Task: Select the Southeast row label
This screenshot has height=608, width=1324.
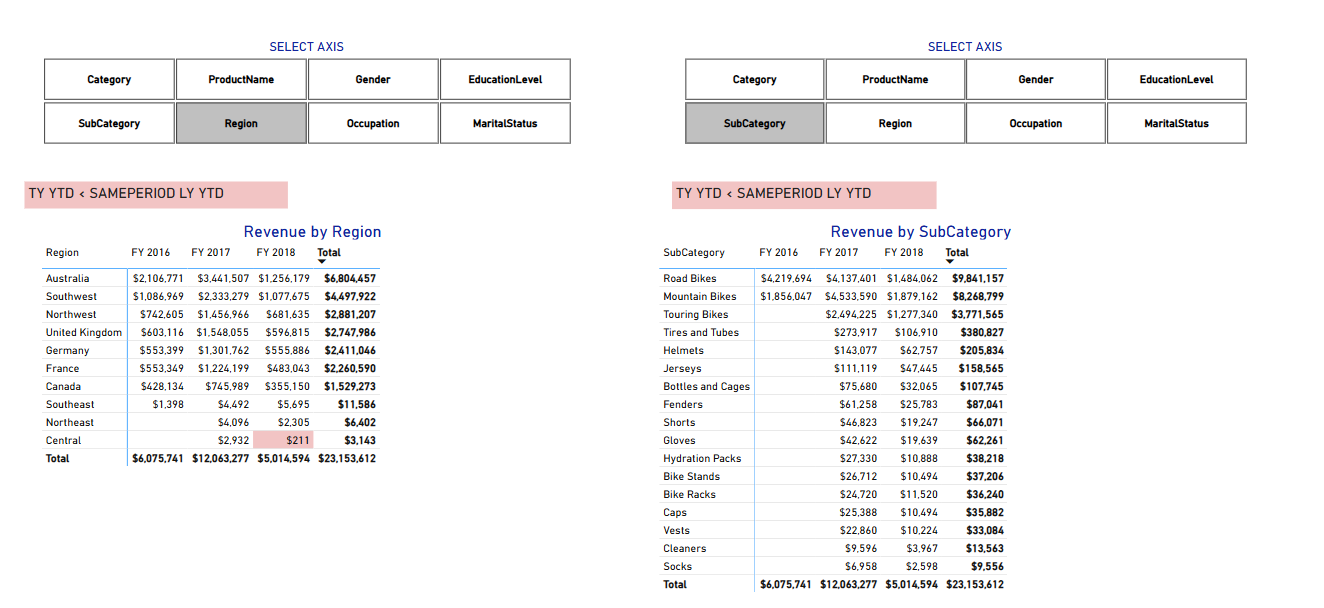Action: (x=70, y=404)
